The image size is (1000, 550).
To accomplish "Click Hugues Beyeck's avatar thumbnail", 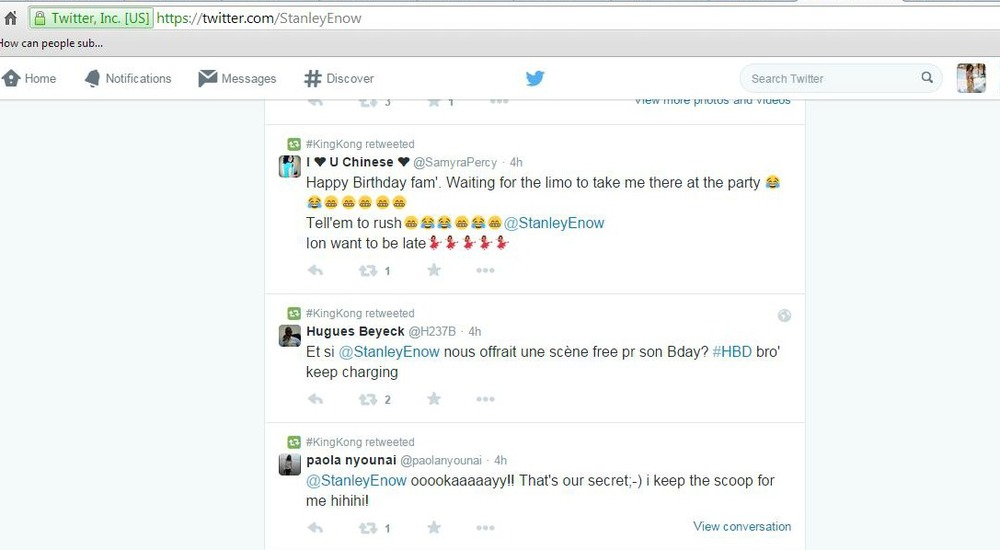I will point(290,336).
